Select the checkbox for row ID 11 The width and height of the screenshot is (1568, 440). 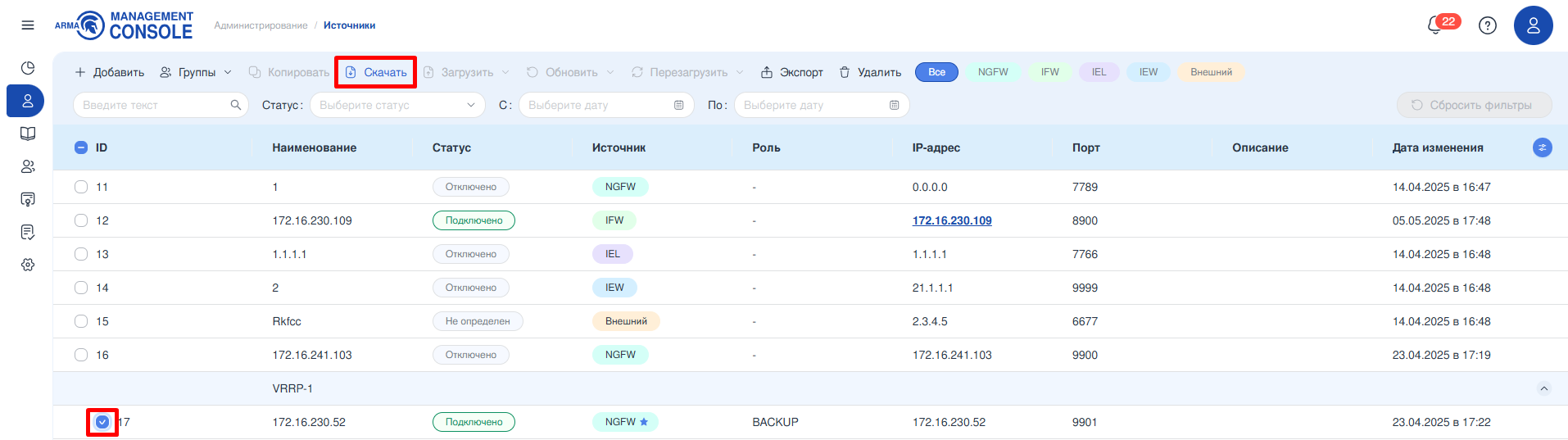click(81, 187)
